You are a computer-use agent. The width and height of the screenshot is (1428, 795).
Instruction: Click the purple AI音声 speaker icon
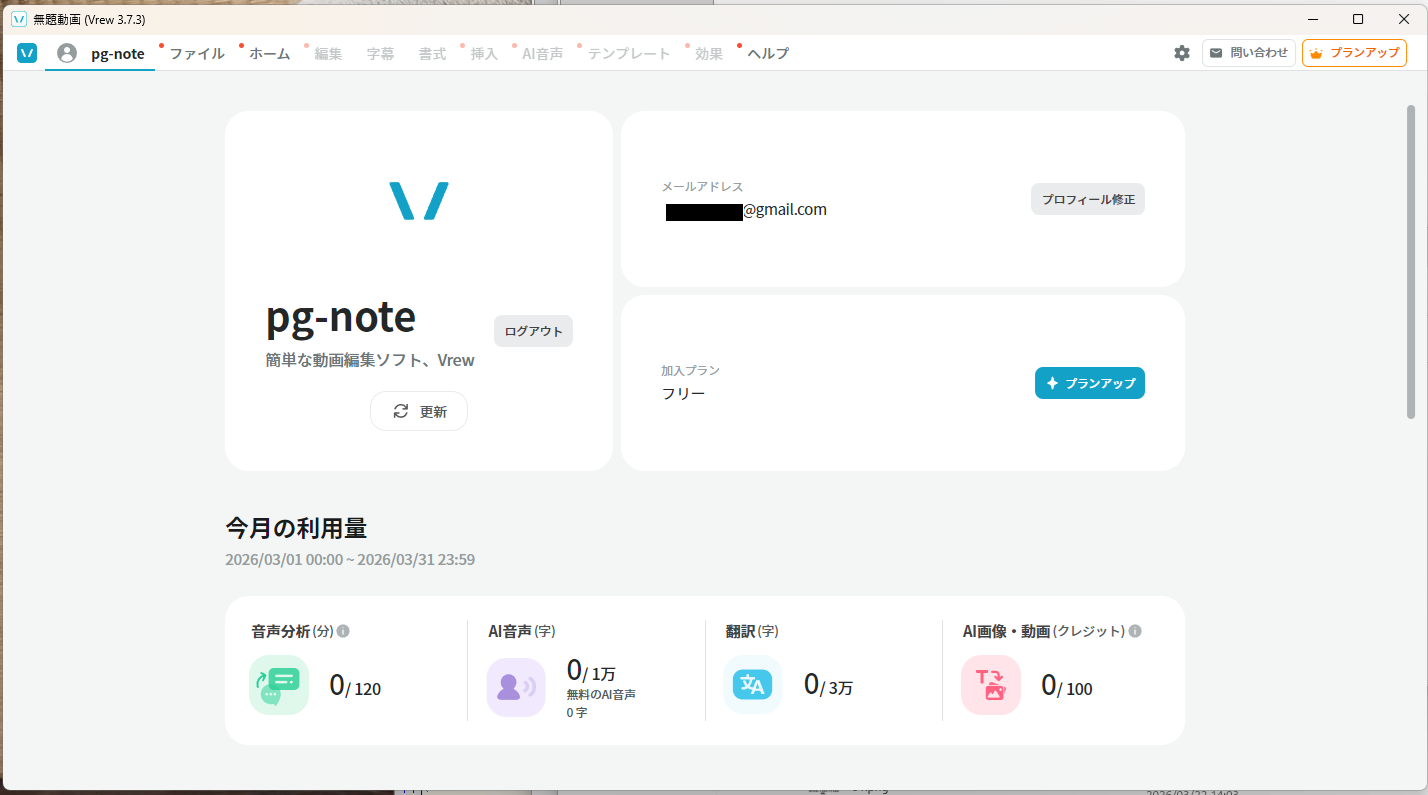tap(516, 686)
